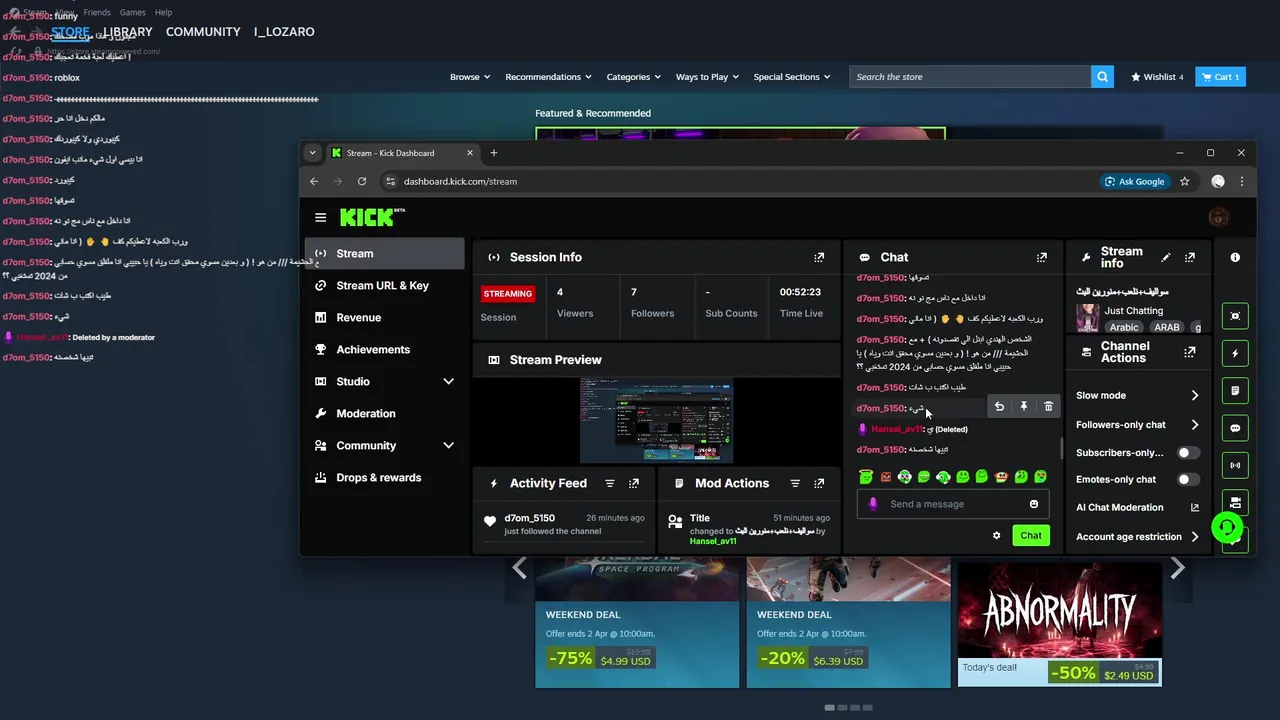The image size is (1280, 720).
Task: Send message with green Chat button
Action: tap(1031, 535)
